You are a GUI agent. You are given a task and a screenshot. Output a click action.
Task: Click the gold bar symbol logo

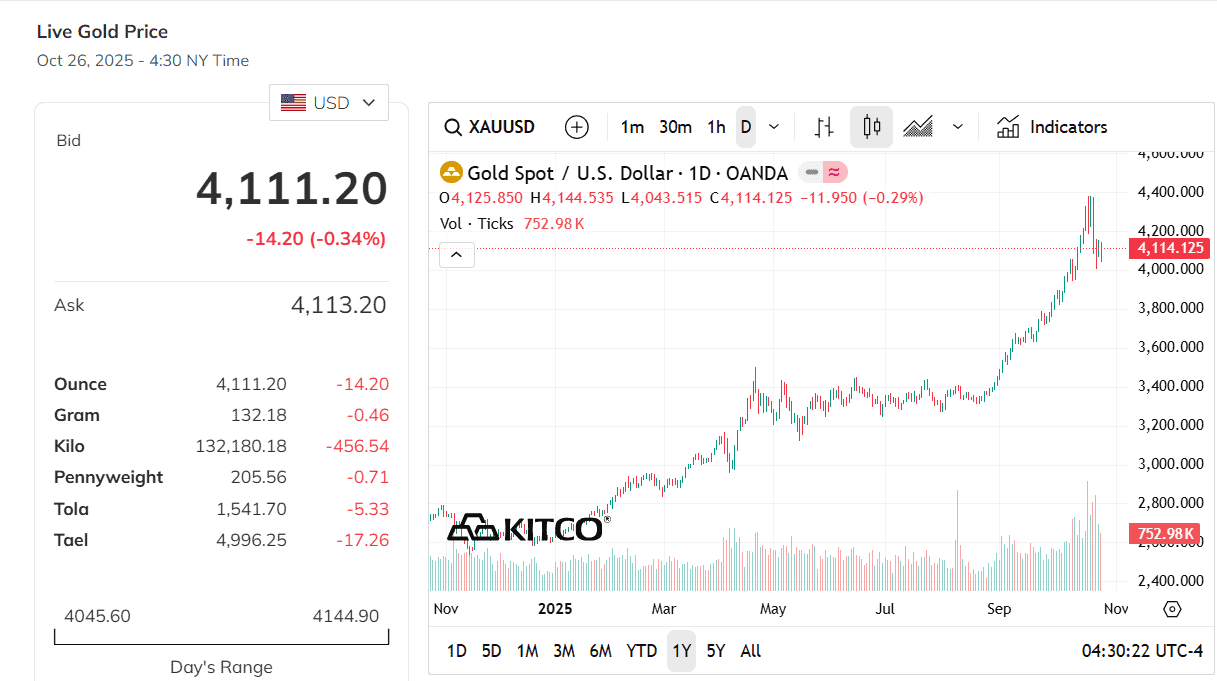(452, 173)
